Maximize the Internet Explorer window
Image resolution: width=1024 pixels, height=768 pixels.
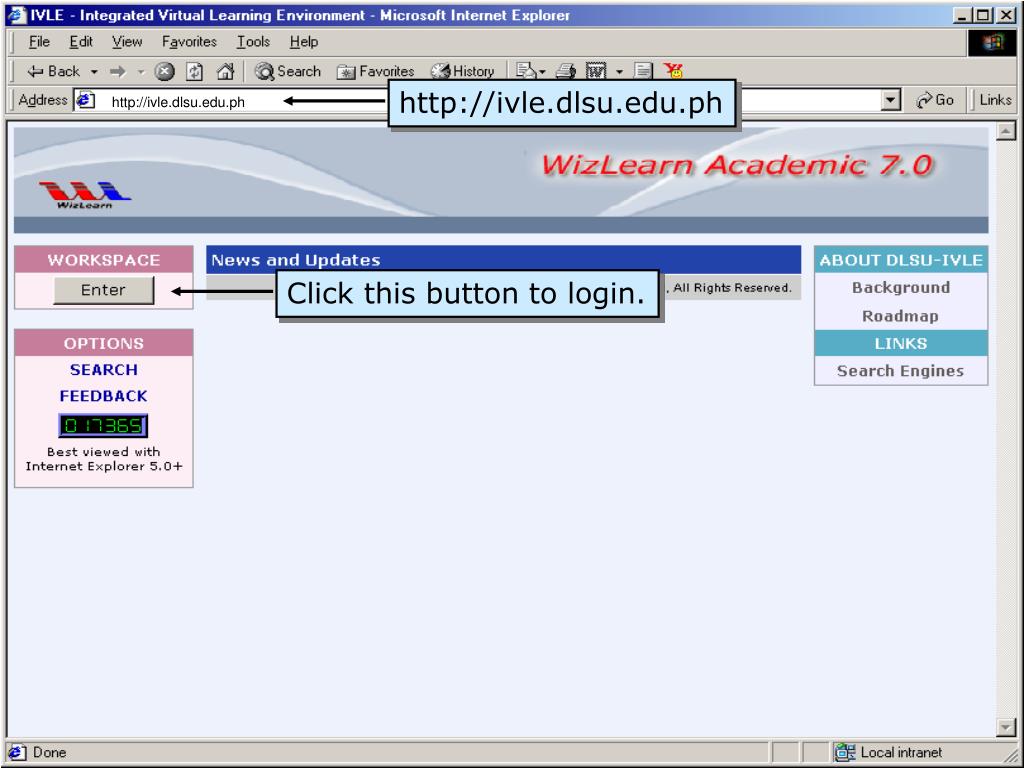pos(982,15)
